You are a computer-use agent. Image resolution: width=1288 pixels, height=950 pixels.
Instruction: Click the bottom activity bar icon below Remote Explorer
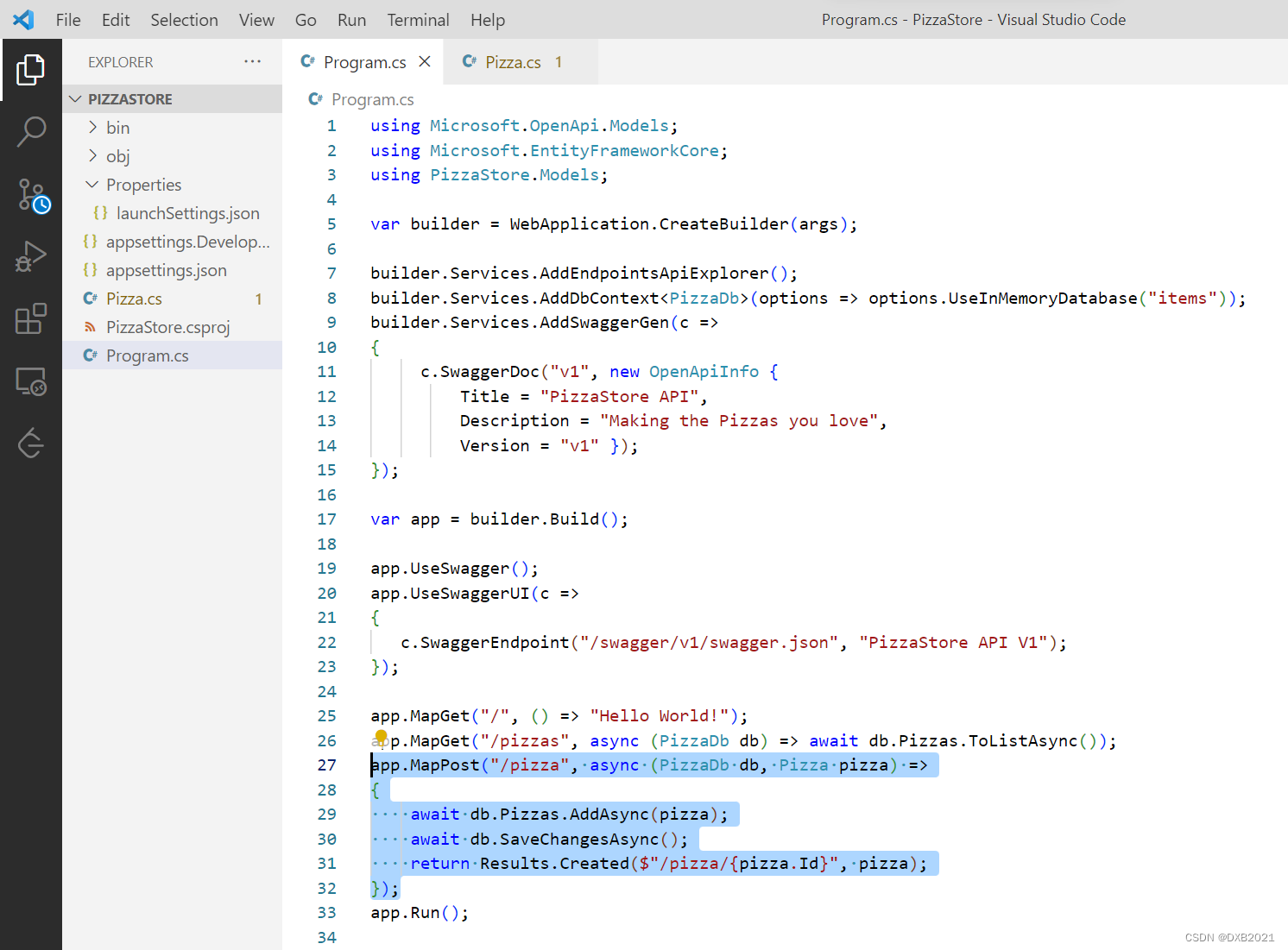coord(30,444)
